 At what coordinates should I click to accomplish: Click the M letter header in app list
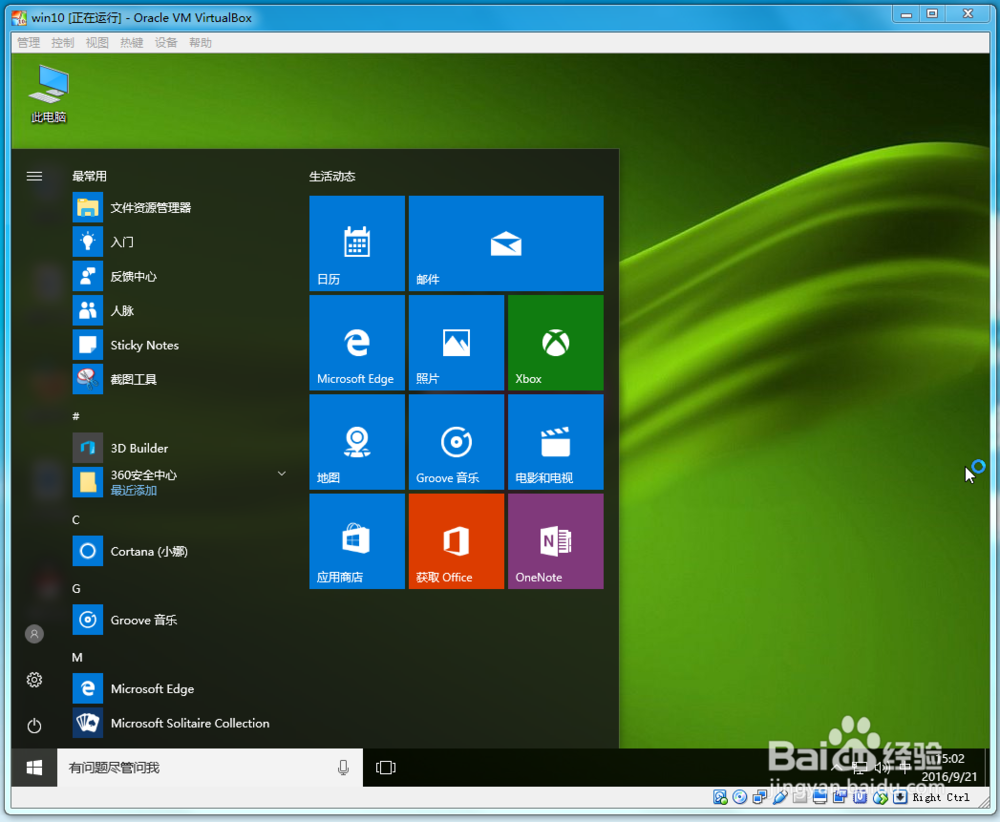77,657
